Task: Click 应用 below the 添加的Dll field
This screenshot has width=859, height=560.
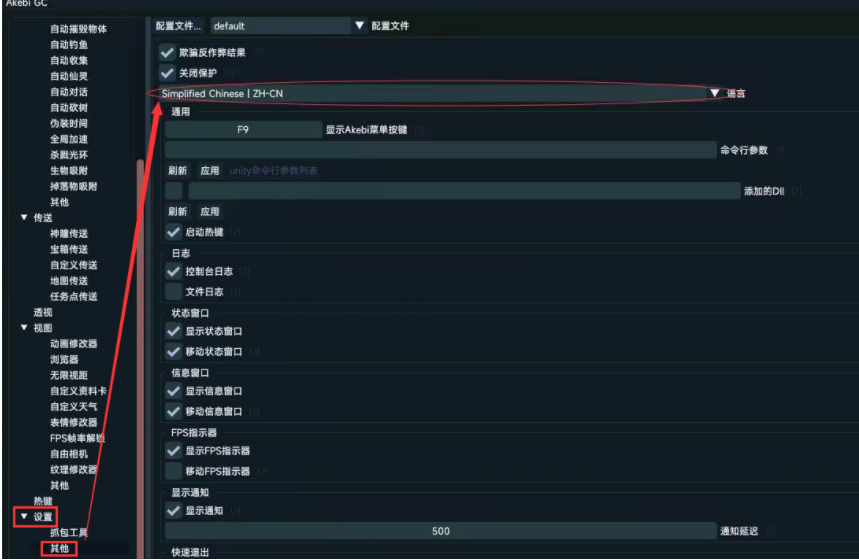Action: [209, 212]
